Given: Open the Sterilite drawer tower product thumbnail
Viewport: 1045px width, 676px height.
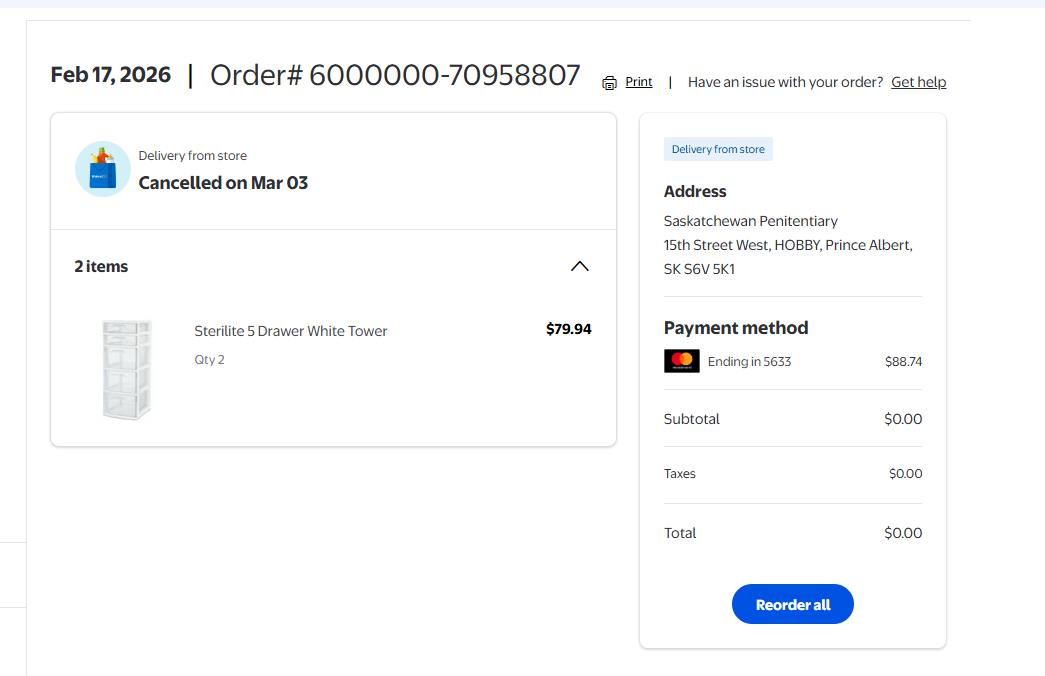Looking at the screenshot, I should pos(127,369).
